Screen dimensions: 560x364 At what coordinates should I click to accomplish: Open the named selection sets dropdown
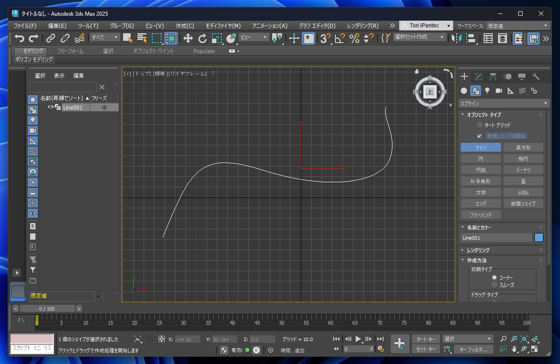coord(419,37)
